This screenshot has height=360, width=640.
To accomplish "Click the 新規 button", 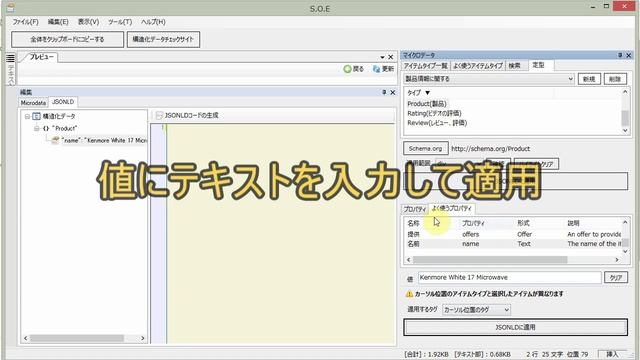I will [589, 79].
